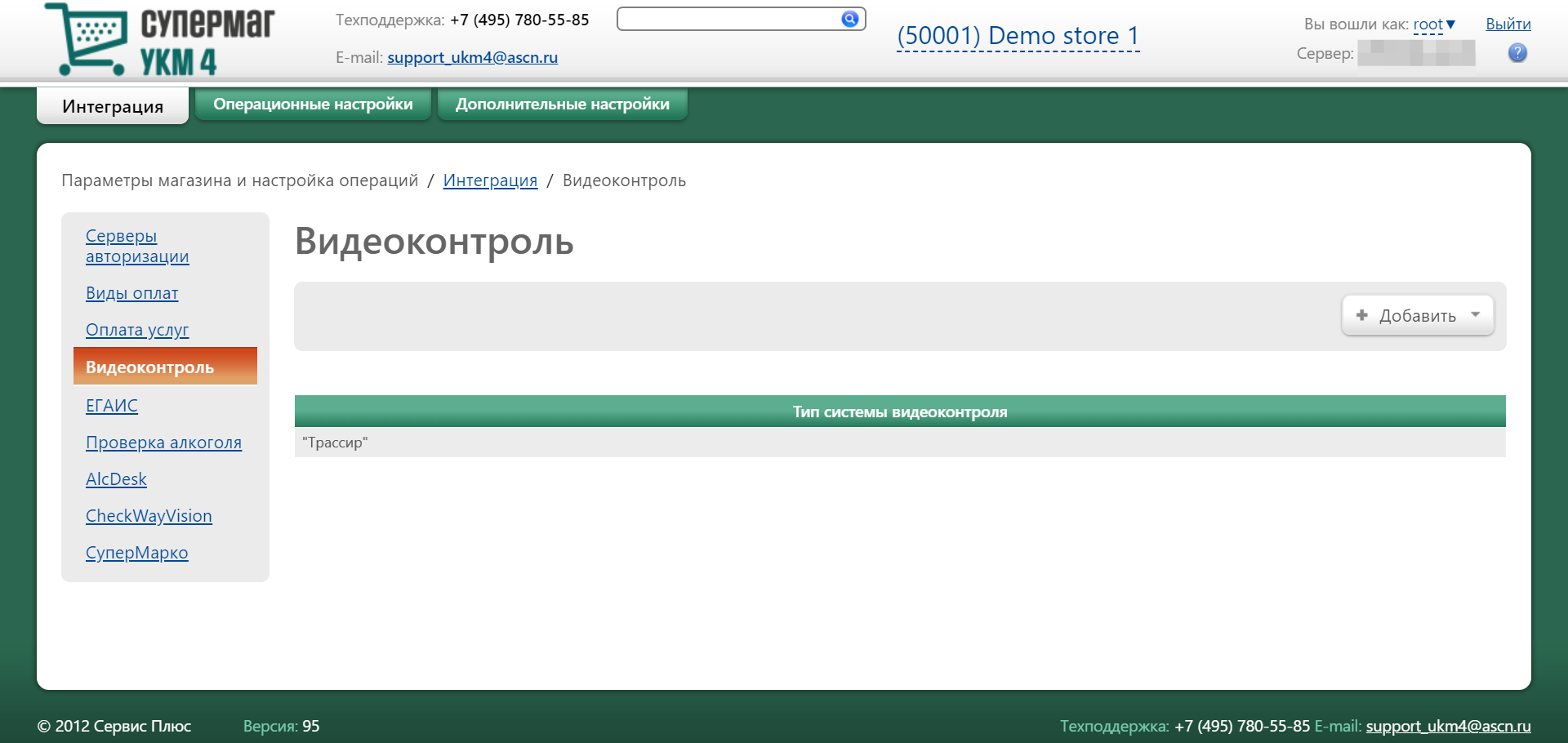
Task: Click the Тип системы видеоконтроля column header
Action: [900, 412]
